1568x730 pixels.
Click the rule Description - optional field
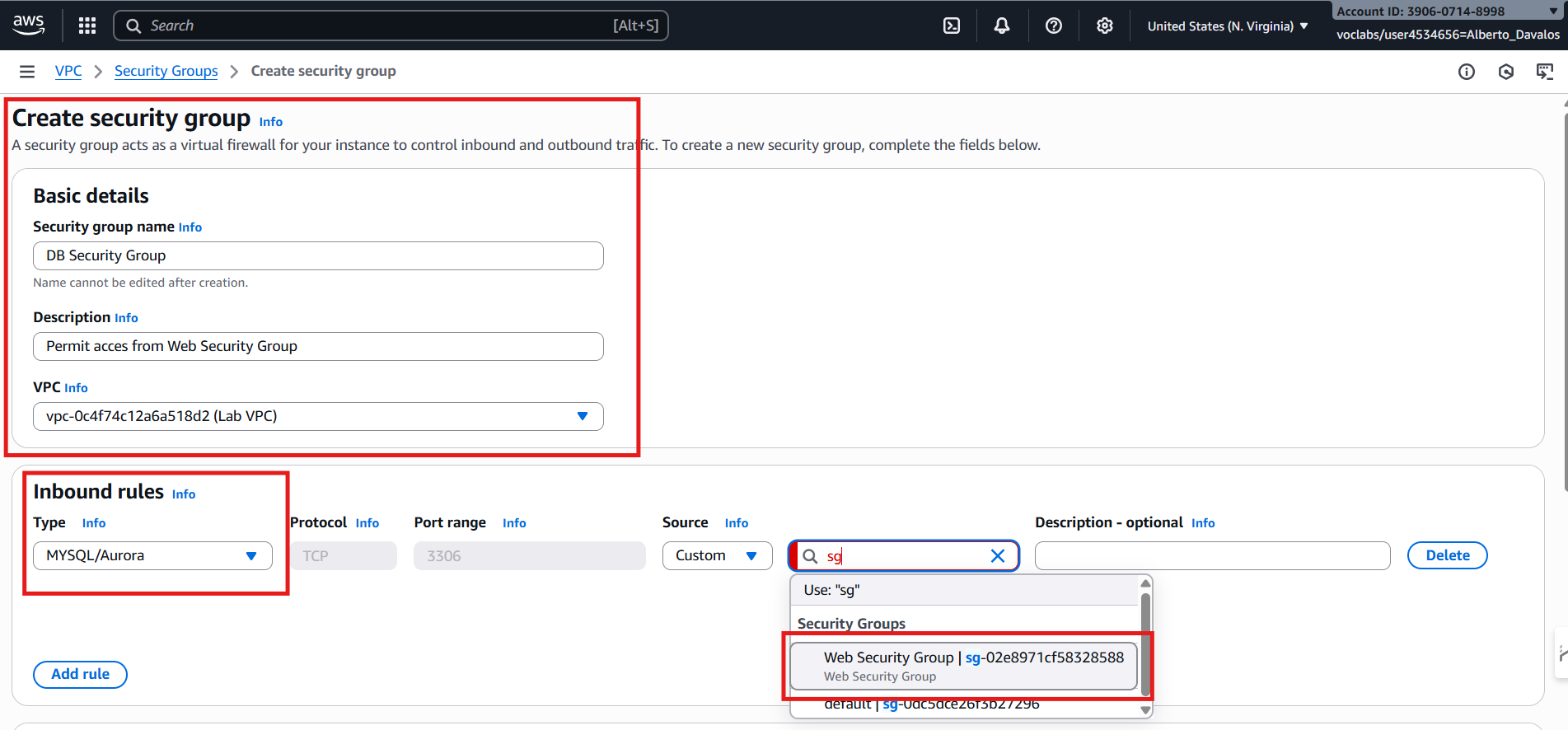[x=1212, y=555]
